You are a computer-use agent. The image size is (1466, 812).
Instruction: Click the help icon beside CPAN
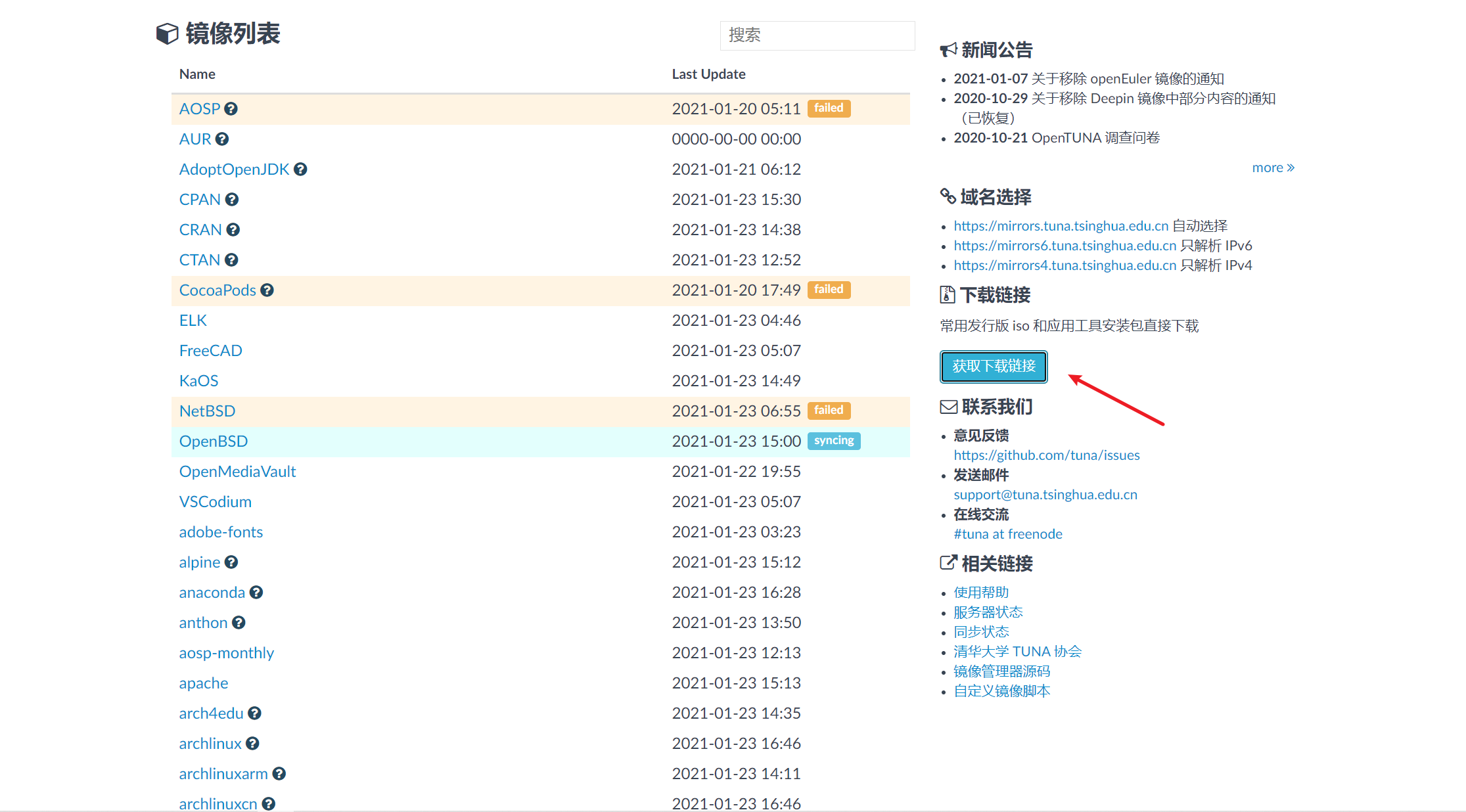[x=233, y=199]
